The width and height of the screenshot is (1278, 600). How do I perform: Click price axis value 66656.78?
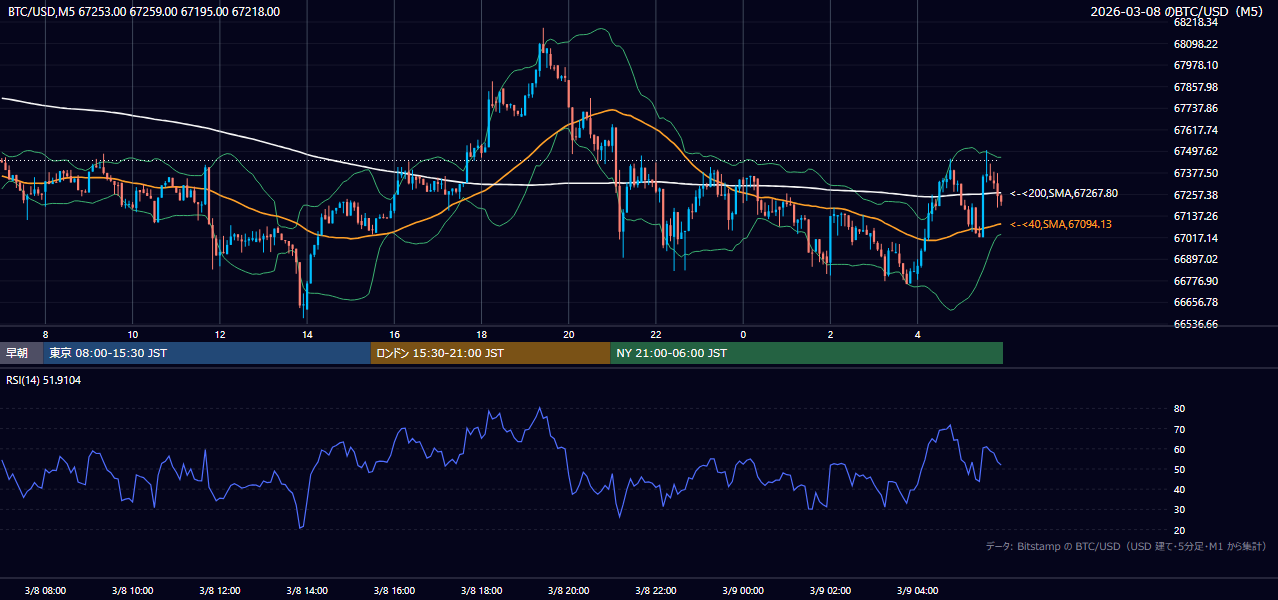(1195, 302)
